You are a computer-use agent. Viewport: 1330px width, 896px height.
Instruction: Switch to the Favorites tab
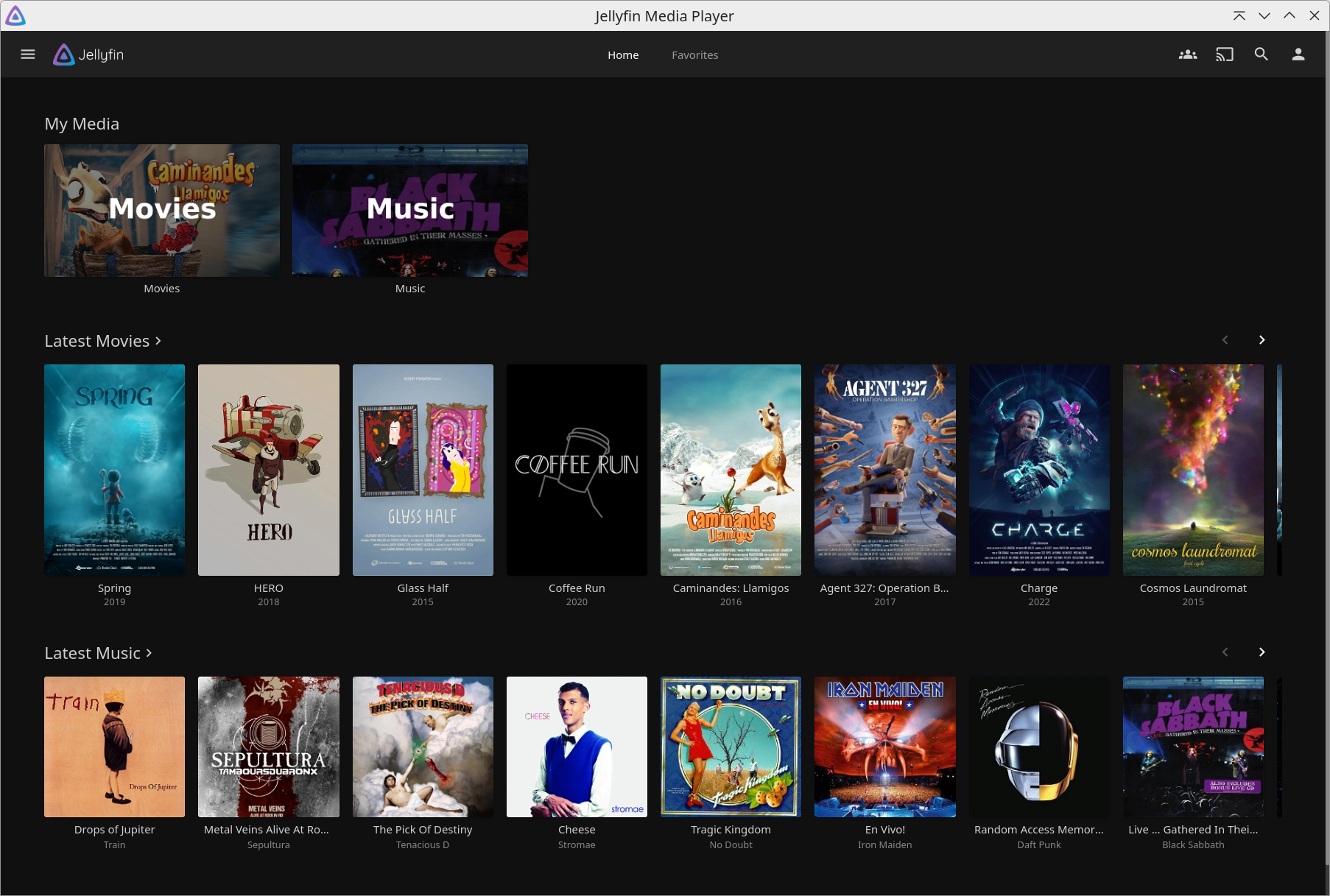(x=694, y=54)
